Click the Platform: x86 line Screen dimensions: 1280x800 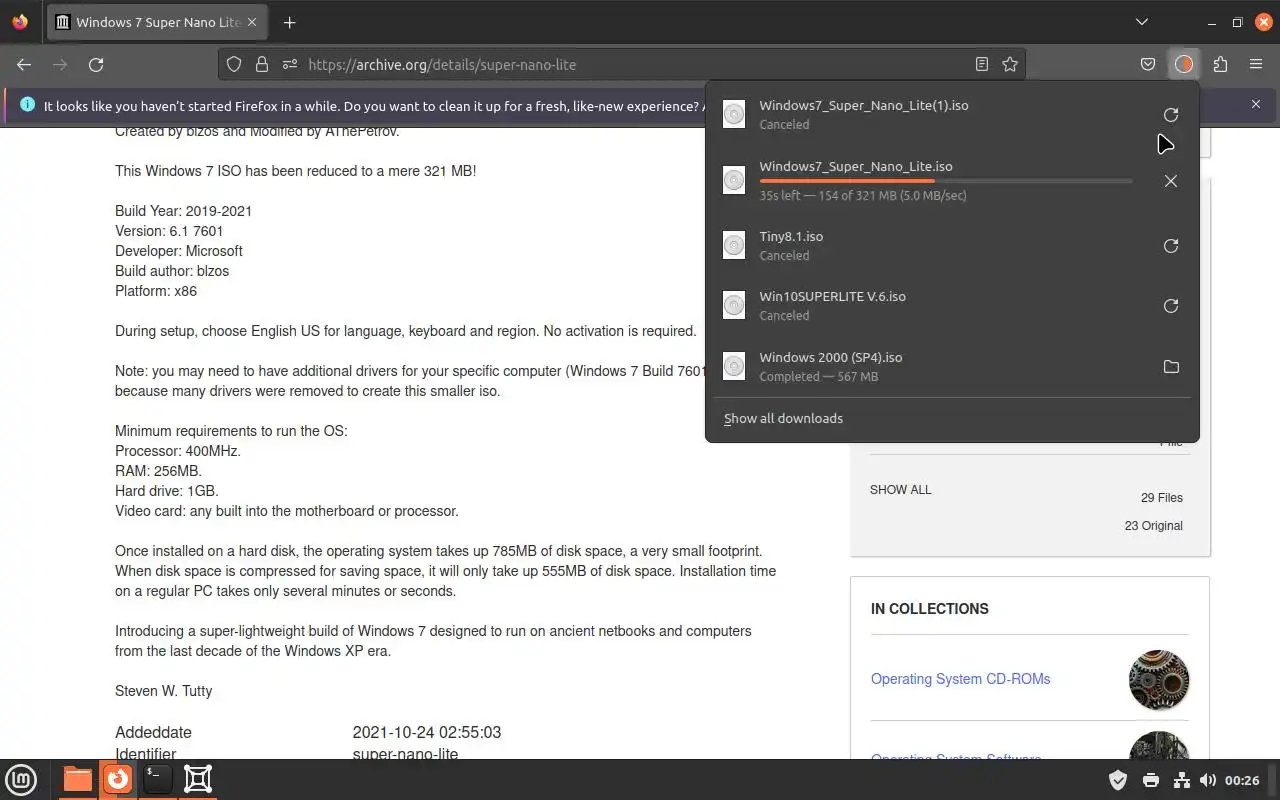point(156,291)
